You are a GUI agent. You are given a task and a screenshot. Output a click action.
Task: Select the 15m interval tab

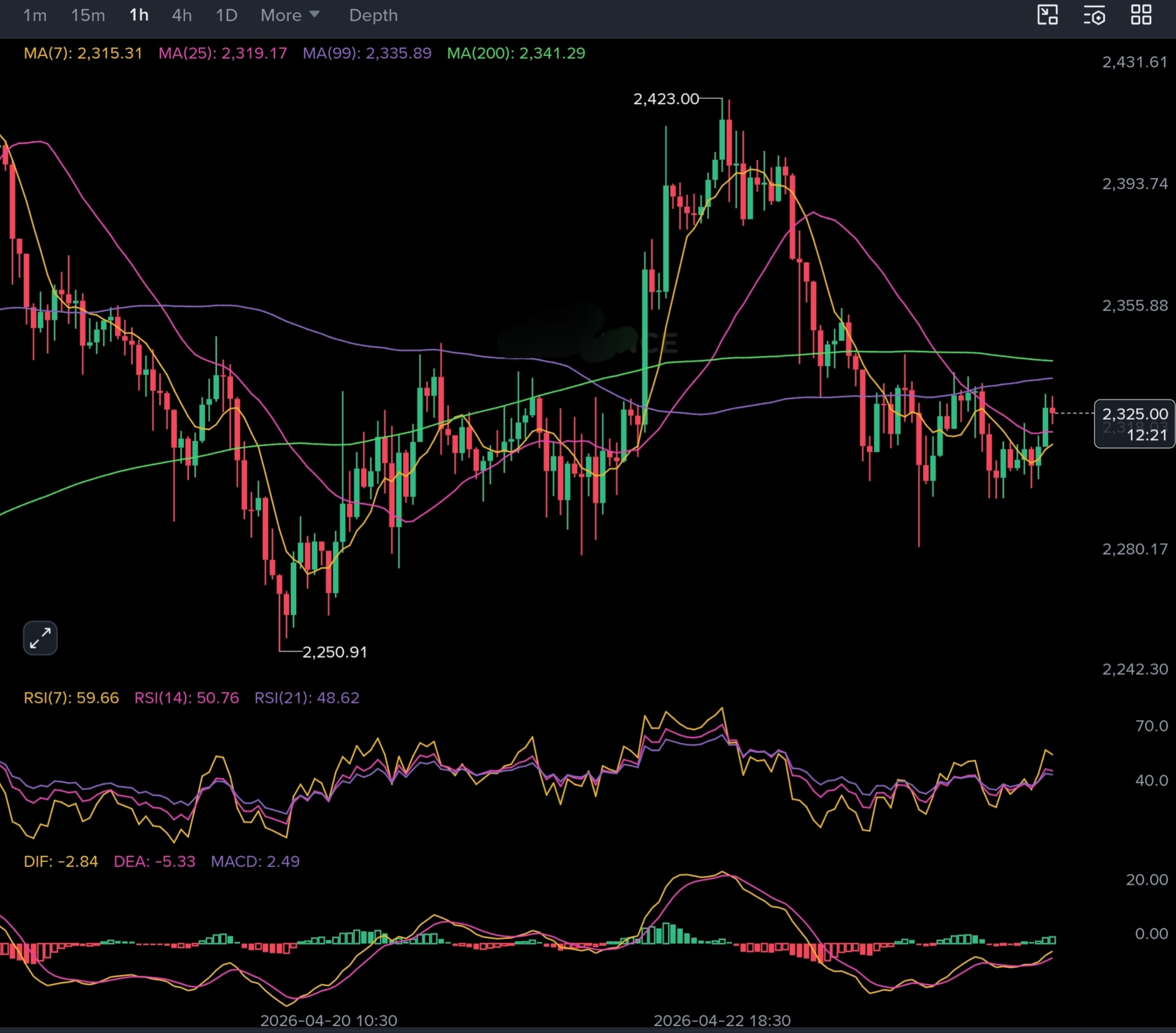[88, 16]
